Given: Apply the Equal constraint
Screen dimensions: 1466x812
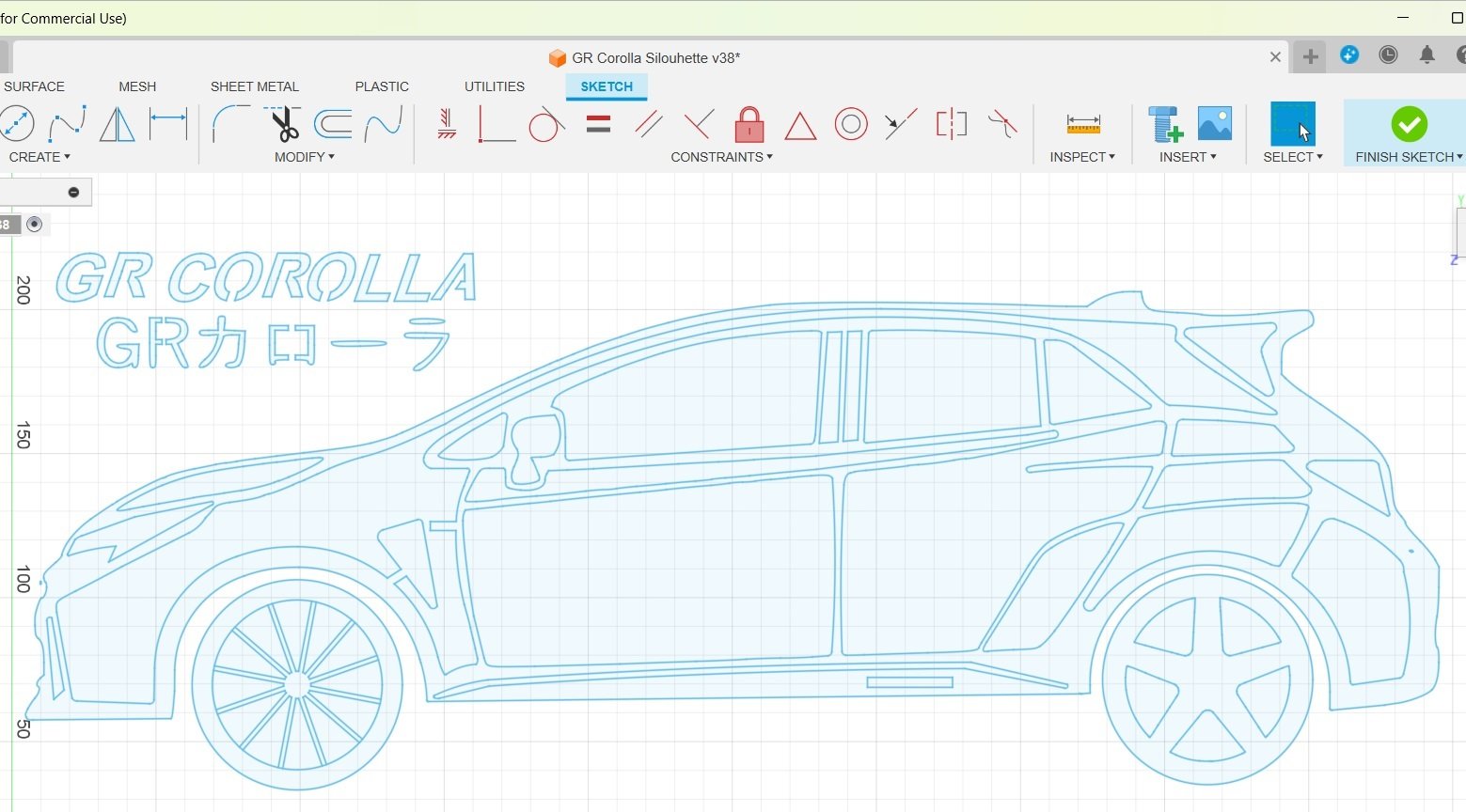Looking at the screenshot, I should click(x=598, y=124).
